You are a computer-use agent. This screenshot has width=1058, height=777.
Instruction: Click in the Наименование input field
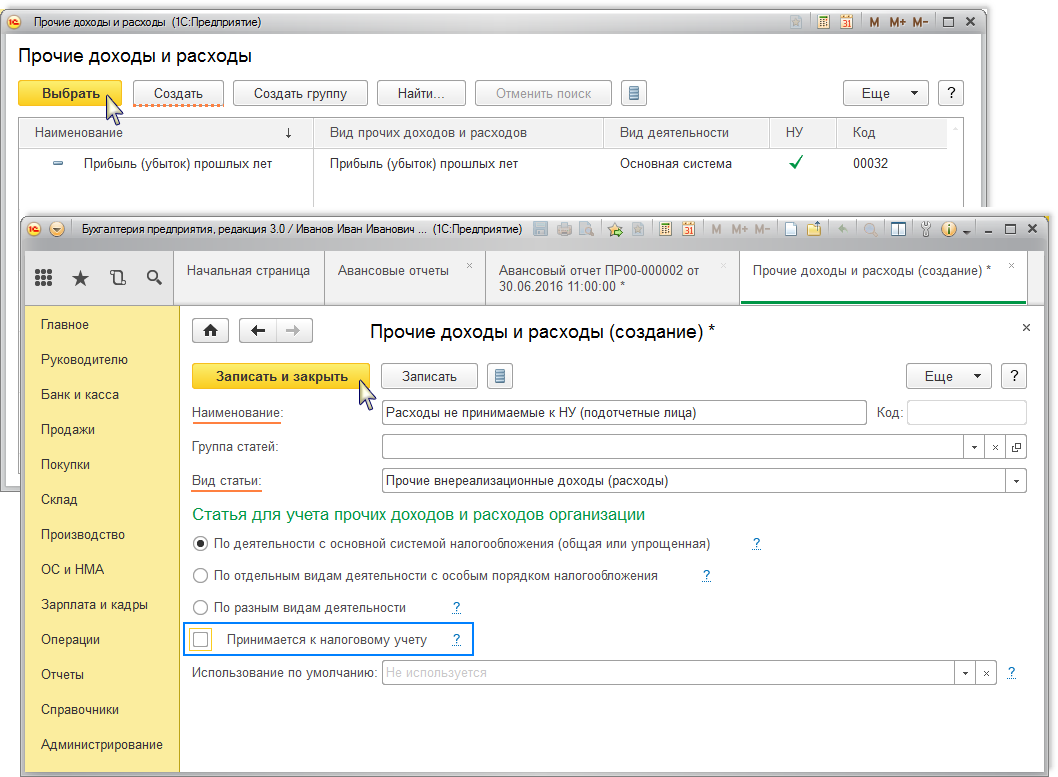coord(624,413)
